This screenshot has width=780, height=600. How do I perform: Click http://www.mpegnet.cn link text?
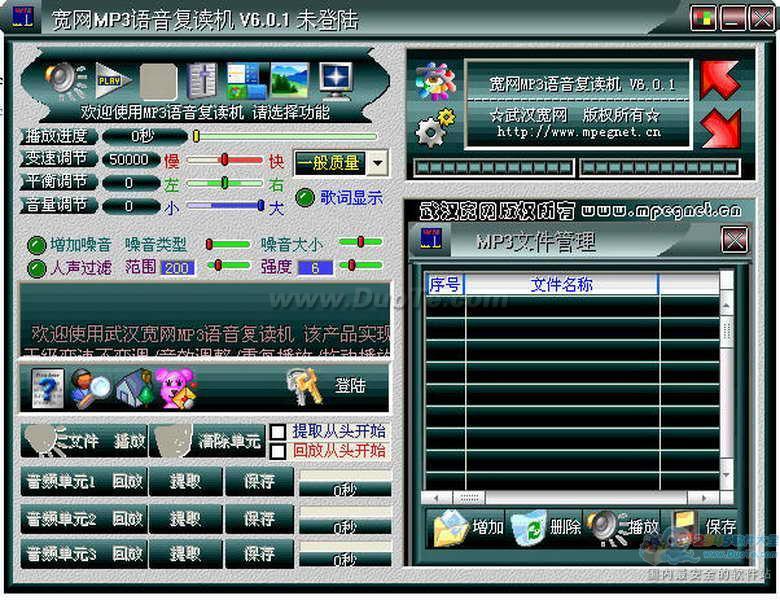pos(579,132)
